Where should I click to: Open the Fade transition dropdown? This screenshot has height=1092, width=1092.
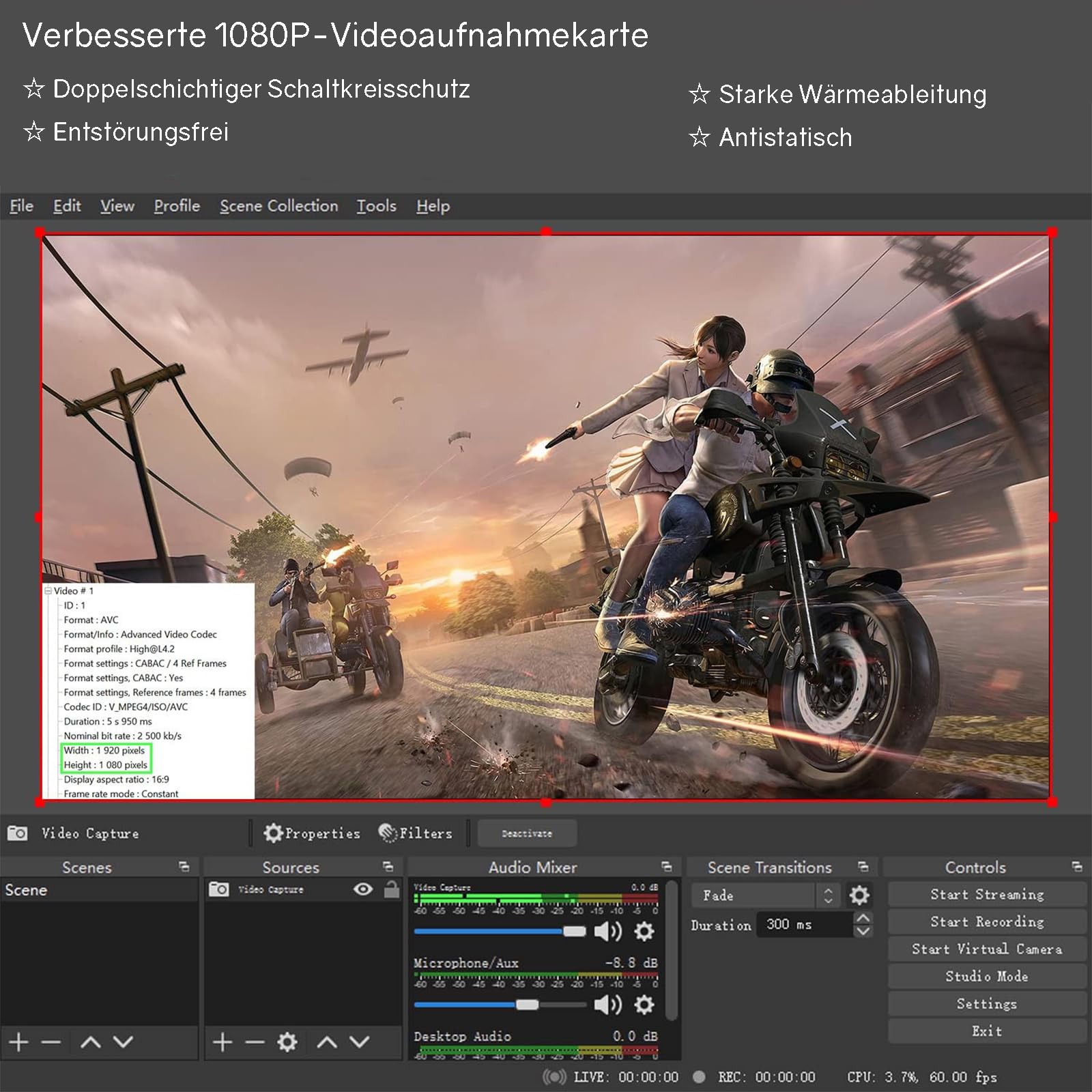tap(765, 895)
